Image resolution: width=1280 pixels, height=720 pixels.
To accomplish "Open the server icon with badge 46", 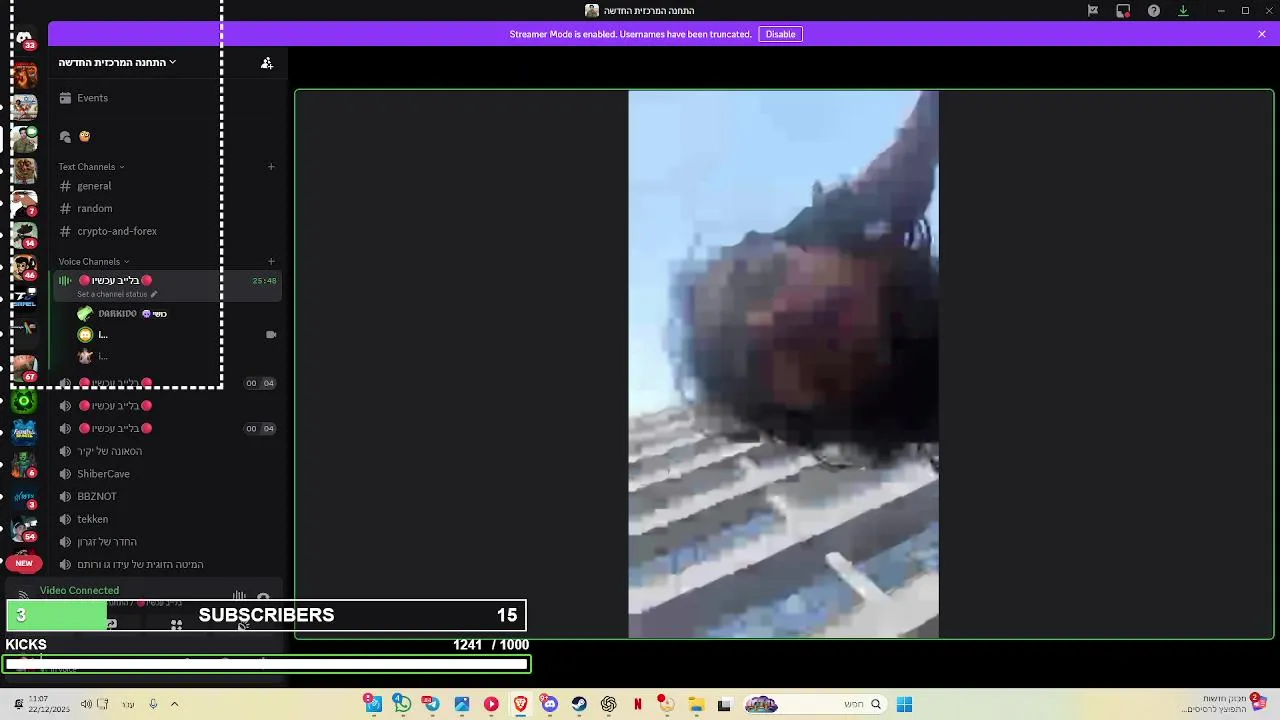I will click(x=24, y=267).
